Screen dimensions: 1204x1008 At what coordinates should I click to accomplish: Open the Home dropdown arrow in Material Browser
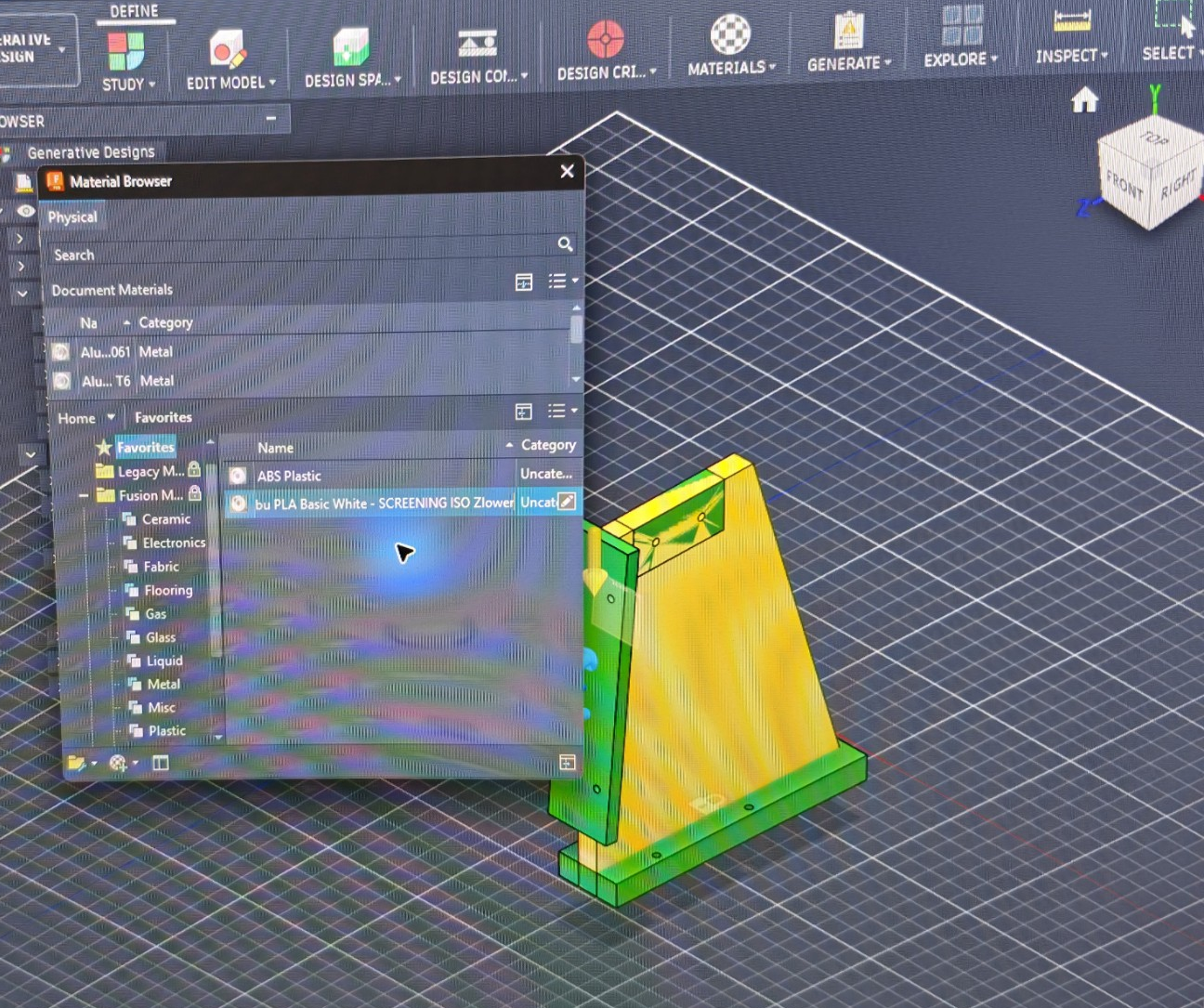click(111, 417)
